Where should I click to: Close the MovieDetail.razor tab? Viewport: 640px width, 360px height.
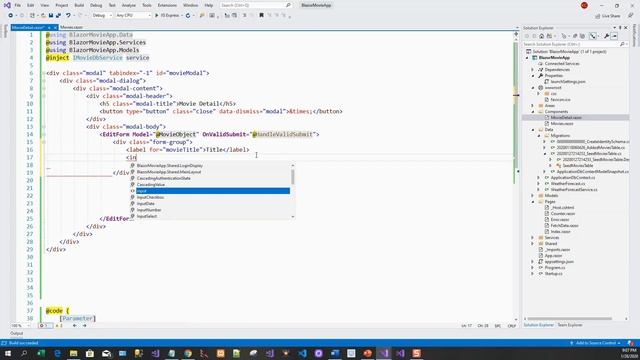56,27
